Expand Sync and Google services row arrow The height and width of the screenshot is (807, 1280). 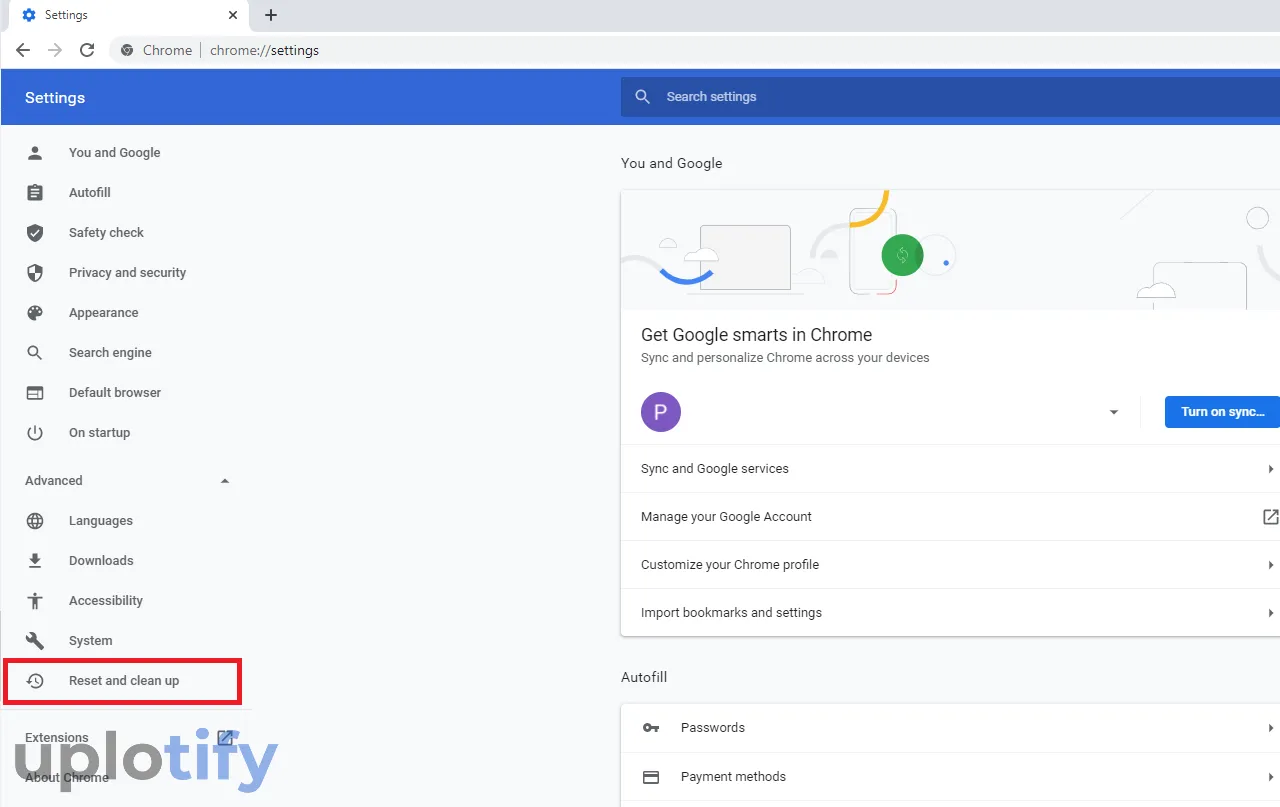tap(1271, 469)
